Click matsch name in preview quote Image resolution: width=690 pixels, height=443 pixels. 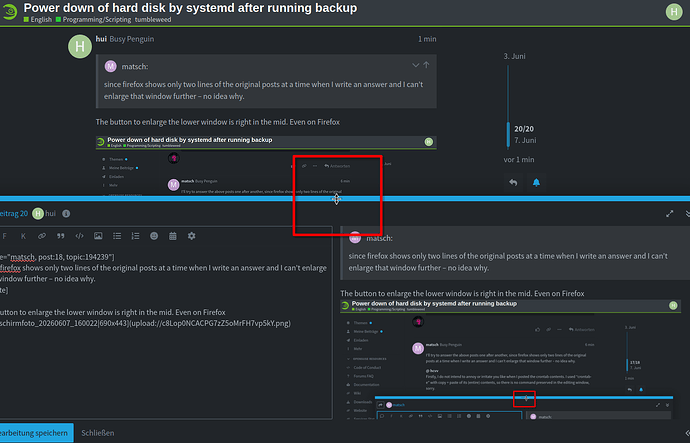click(379, 238)
